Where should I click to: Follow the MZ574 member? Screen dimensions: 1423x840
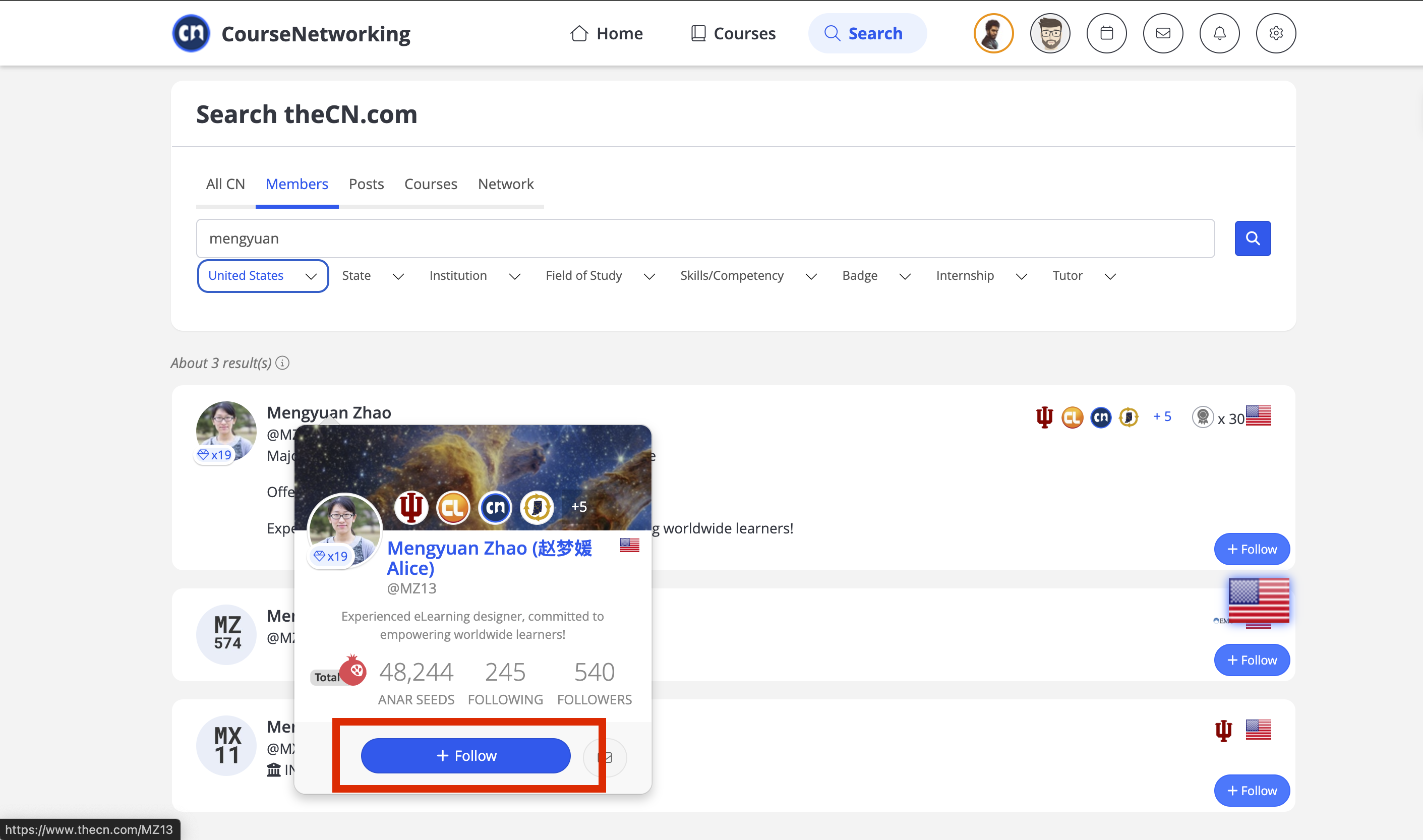point(1252,660)
